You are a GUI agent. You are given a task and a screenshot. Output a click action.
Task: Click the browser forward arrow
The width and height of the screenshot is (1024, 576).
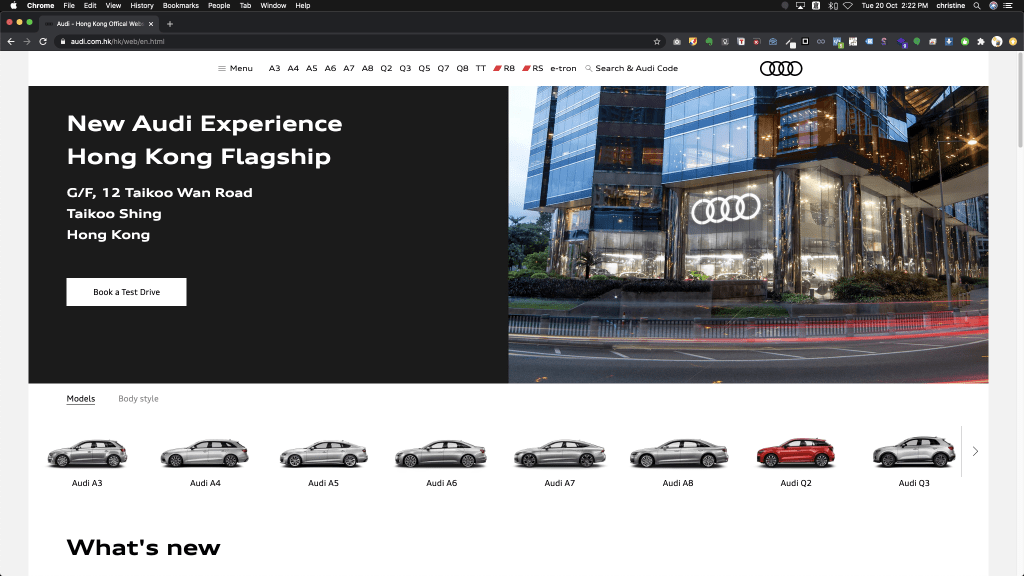click(x=27, y=41)
